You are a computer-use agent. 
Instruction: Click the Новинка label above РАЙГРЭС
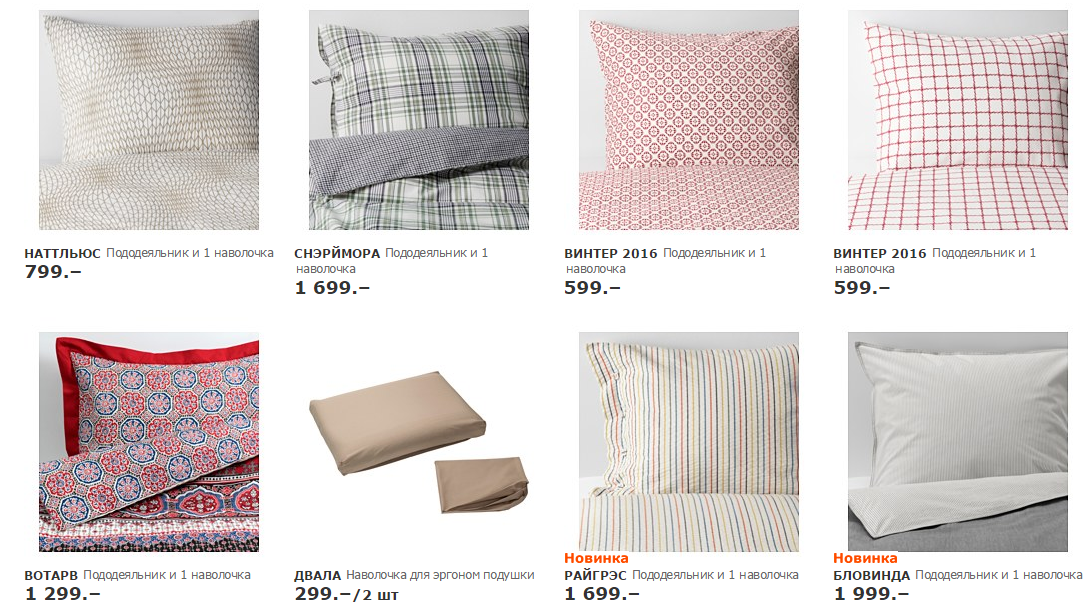596,558
